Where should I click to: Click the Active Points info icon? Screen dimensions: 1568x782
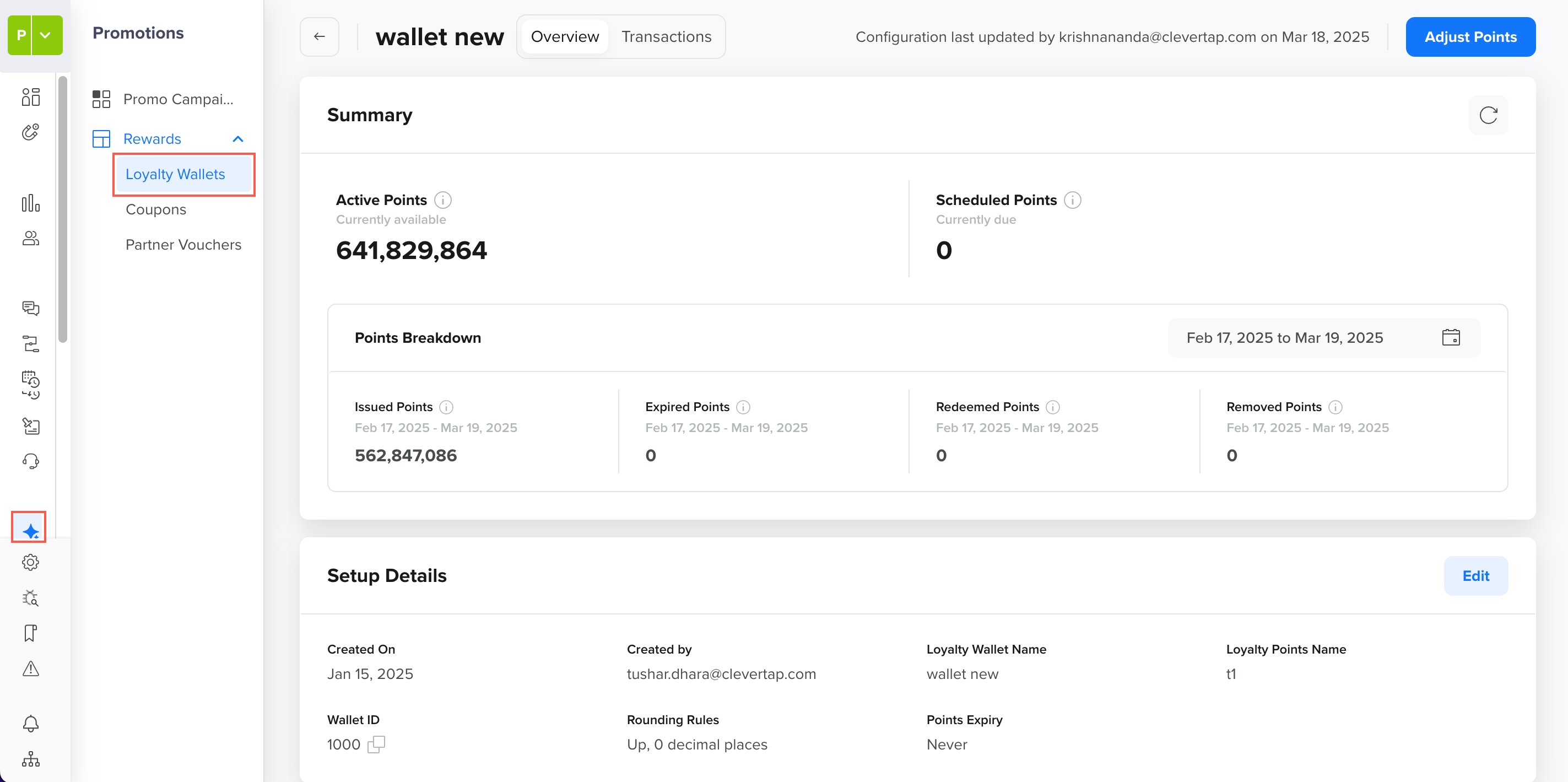pyautogui.click(x=442, y=199)
